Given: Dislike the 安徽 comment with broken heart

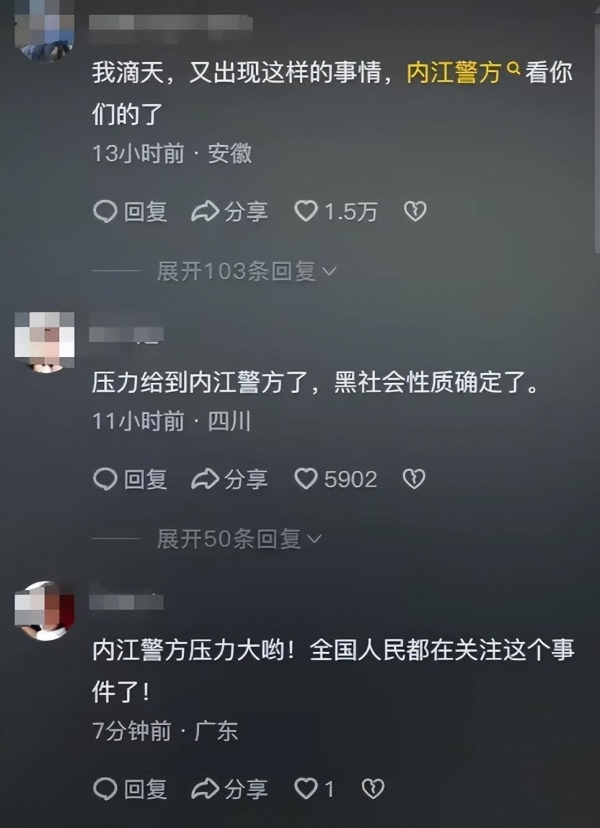Looking at the screenshot, I should click(415, 211).
